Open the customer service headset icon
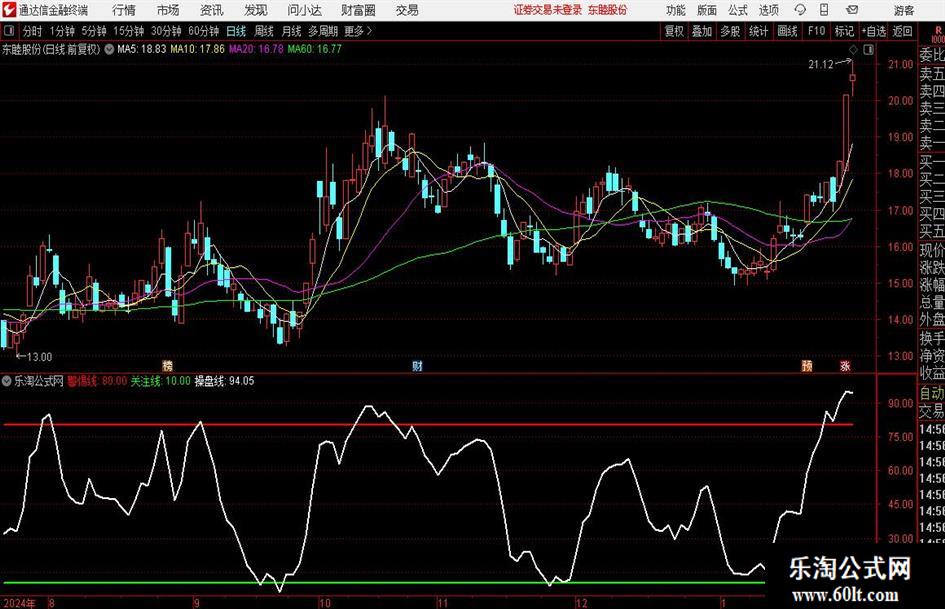 [800, 10]
